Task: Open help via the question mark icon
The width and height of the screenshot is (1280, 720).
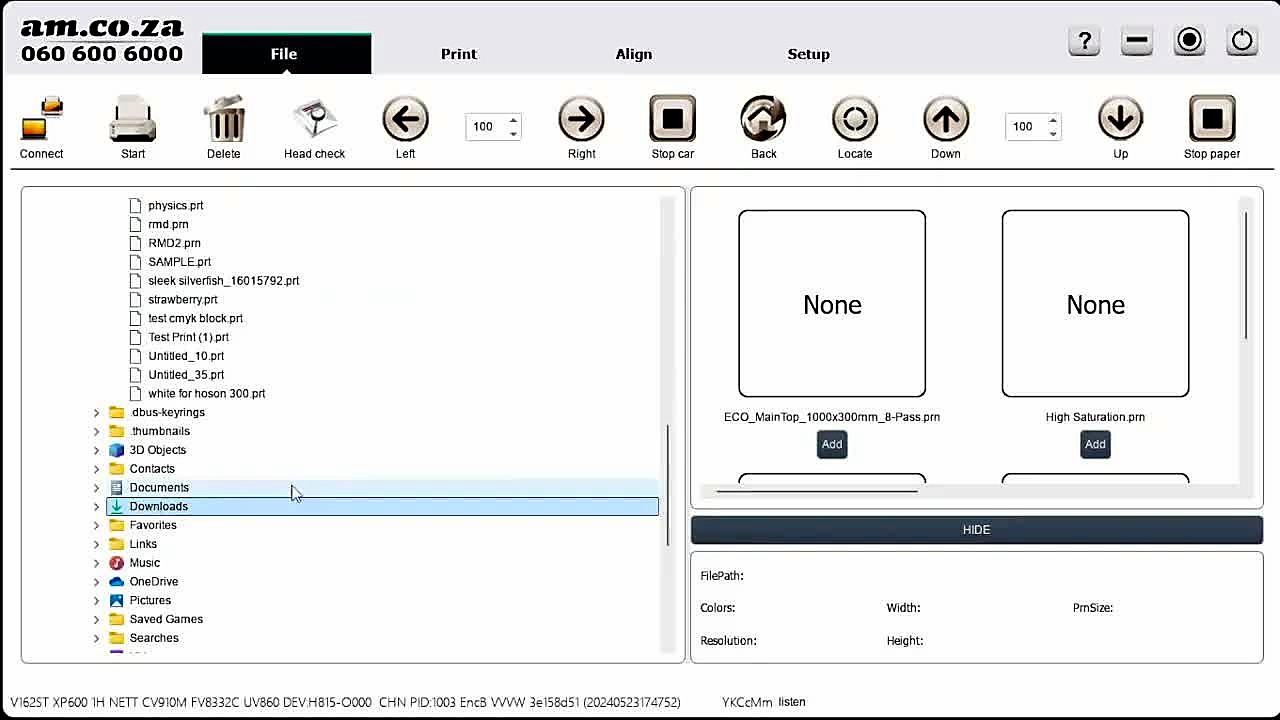Action: pos(1084,41)
